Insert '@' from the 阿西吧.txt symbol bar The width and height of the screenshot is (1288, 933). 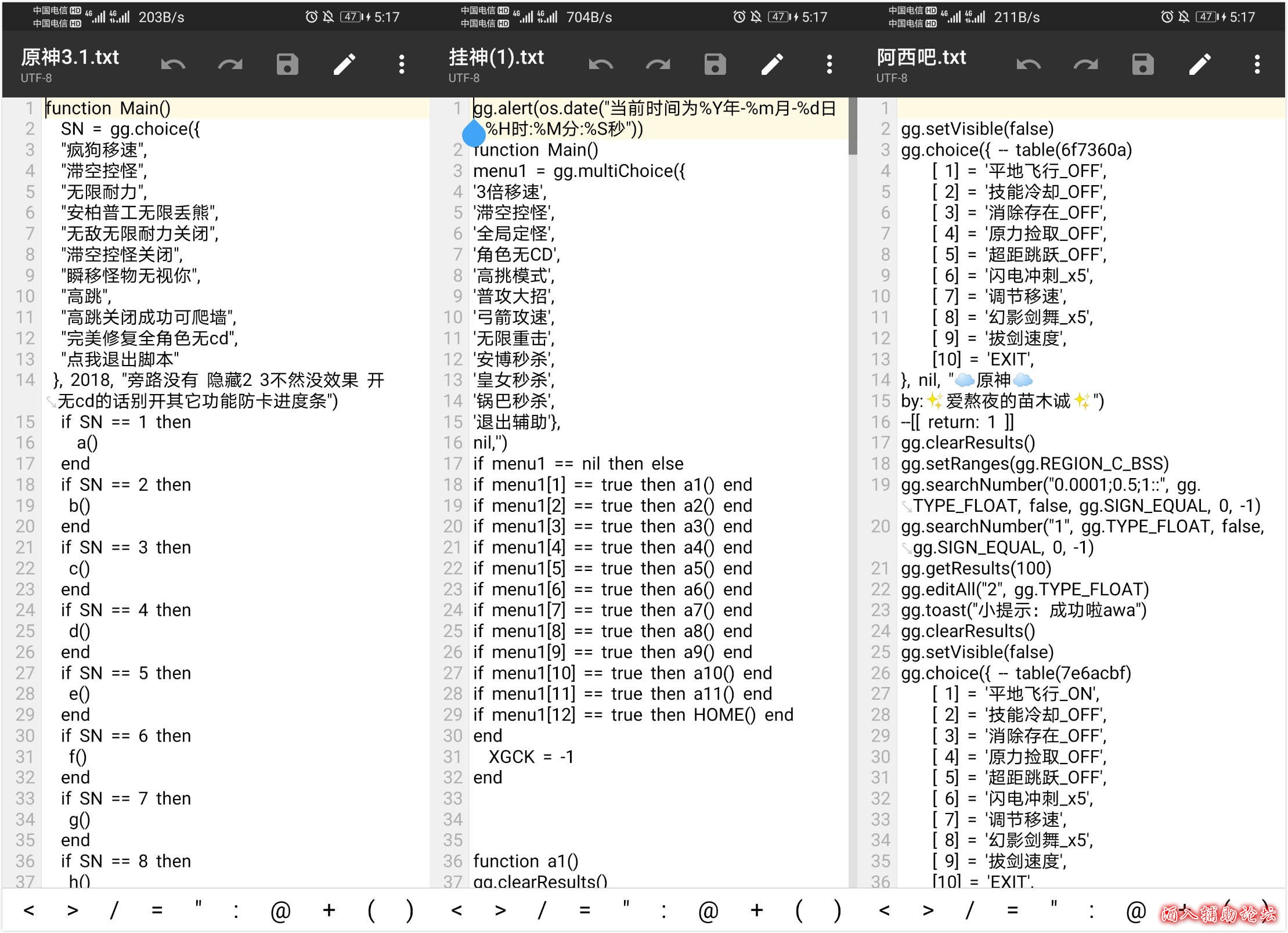1136,910
